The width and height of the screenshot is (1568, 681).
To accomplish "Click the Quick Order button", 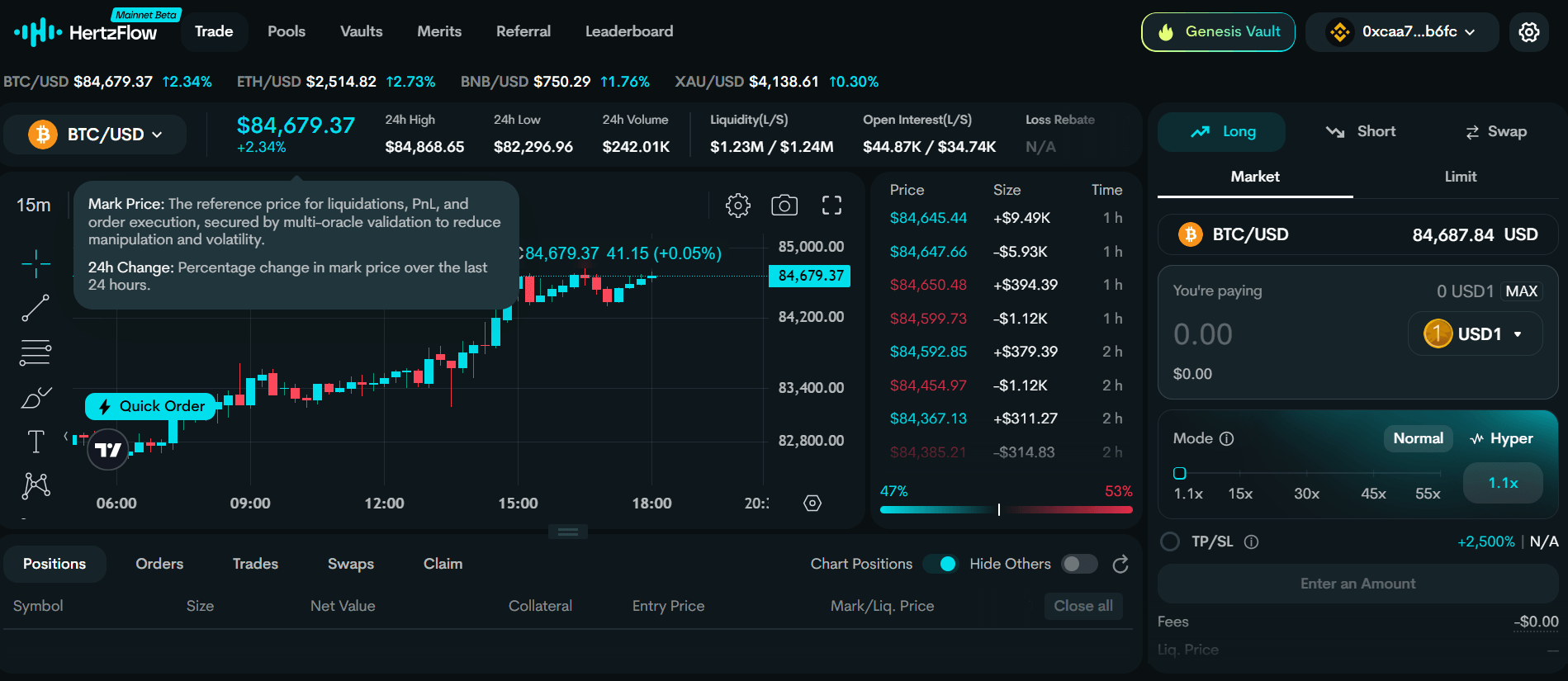I will (x=151, y=406).
